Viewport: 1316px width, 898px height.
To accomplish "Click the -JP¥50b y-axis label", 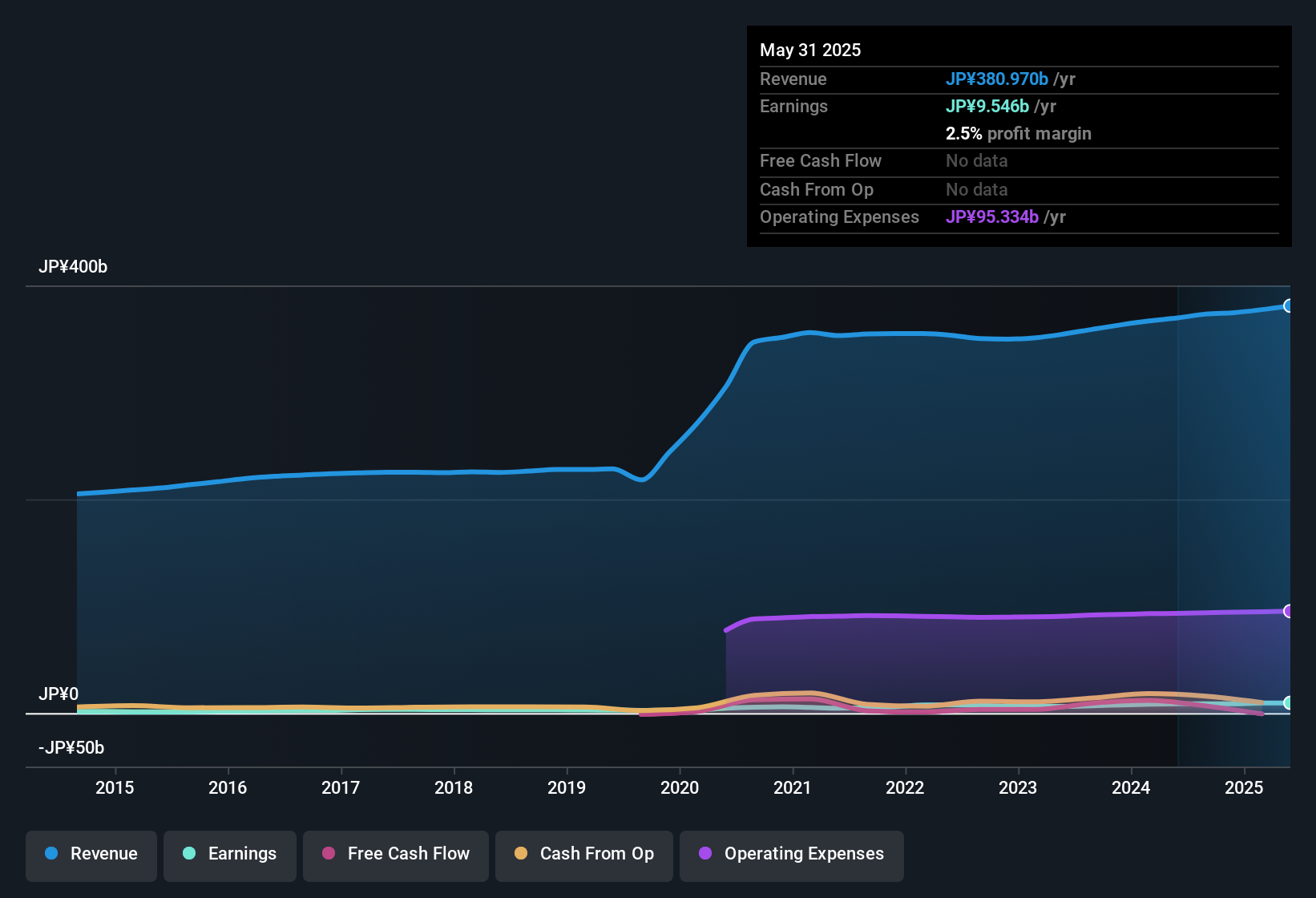I will pyautogui.click(x=71, y=747).
